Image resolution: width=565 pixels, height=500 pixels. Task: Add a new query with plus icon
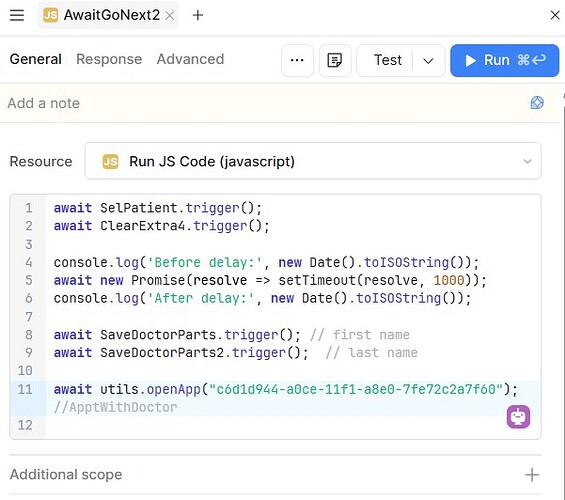pyautogui.click(x=198, y=15)
